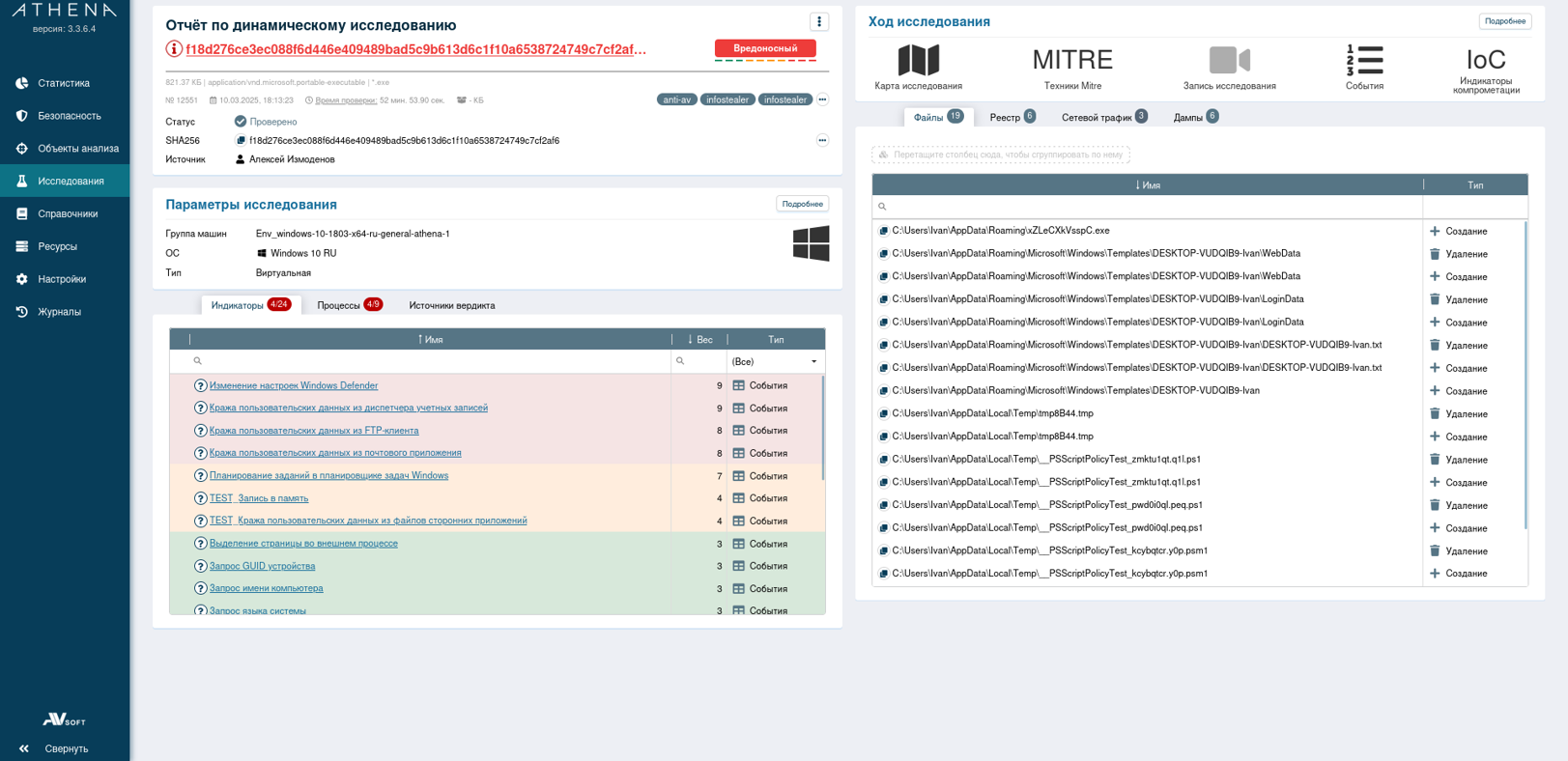Expand SHA256 row ellipsis button
The width and height of the screenshot is (1568, 761).
[x=822, y=141]
